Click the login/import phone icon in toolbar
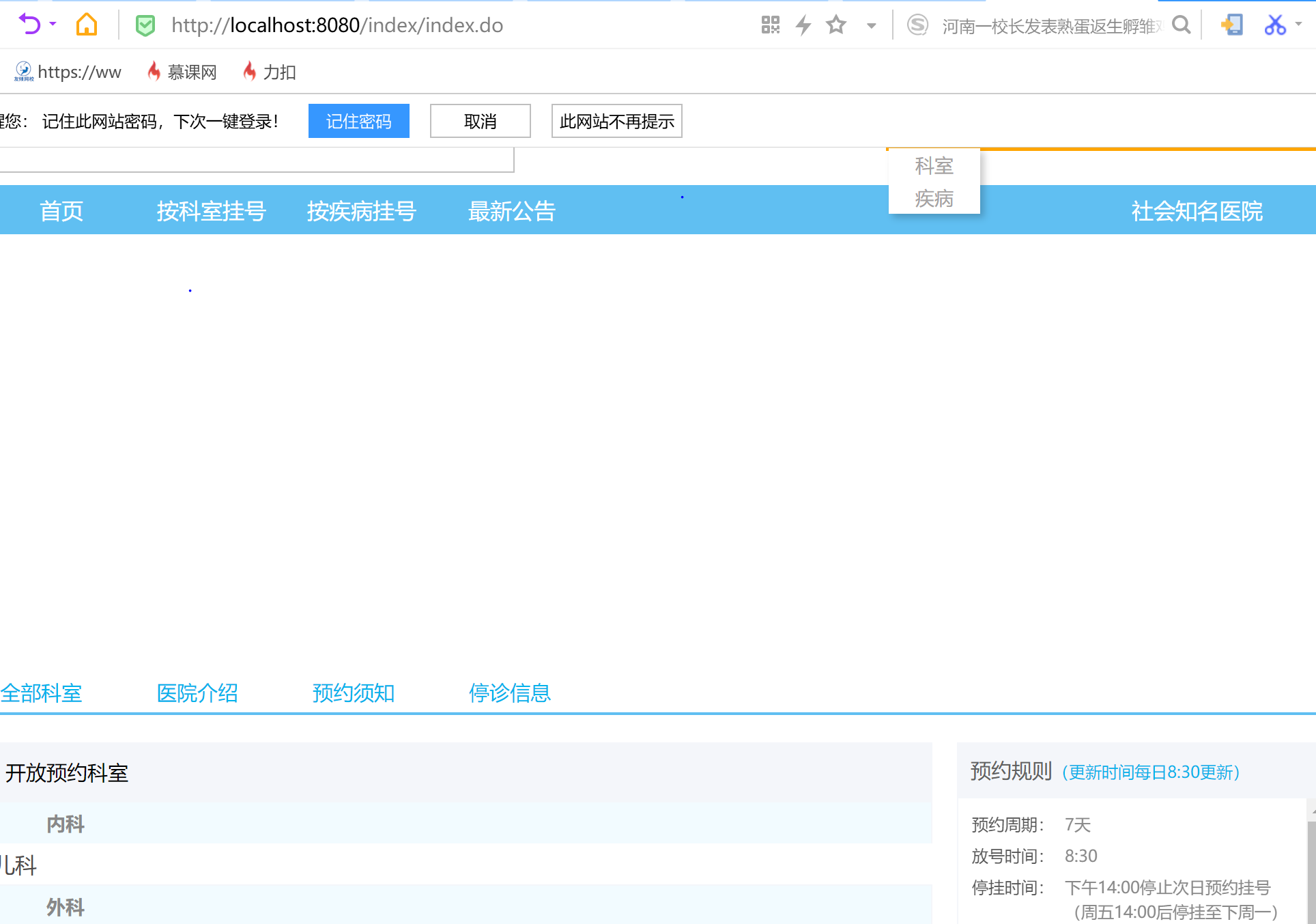The width and height of the screenshot is (1316, 924). pos(1232,25)
